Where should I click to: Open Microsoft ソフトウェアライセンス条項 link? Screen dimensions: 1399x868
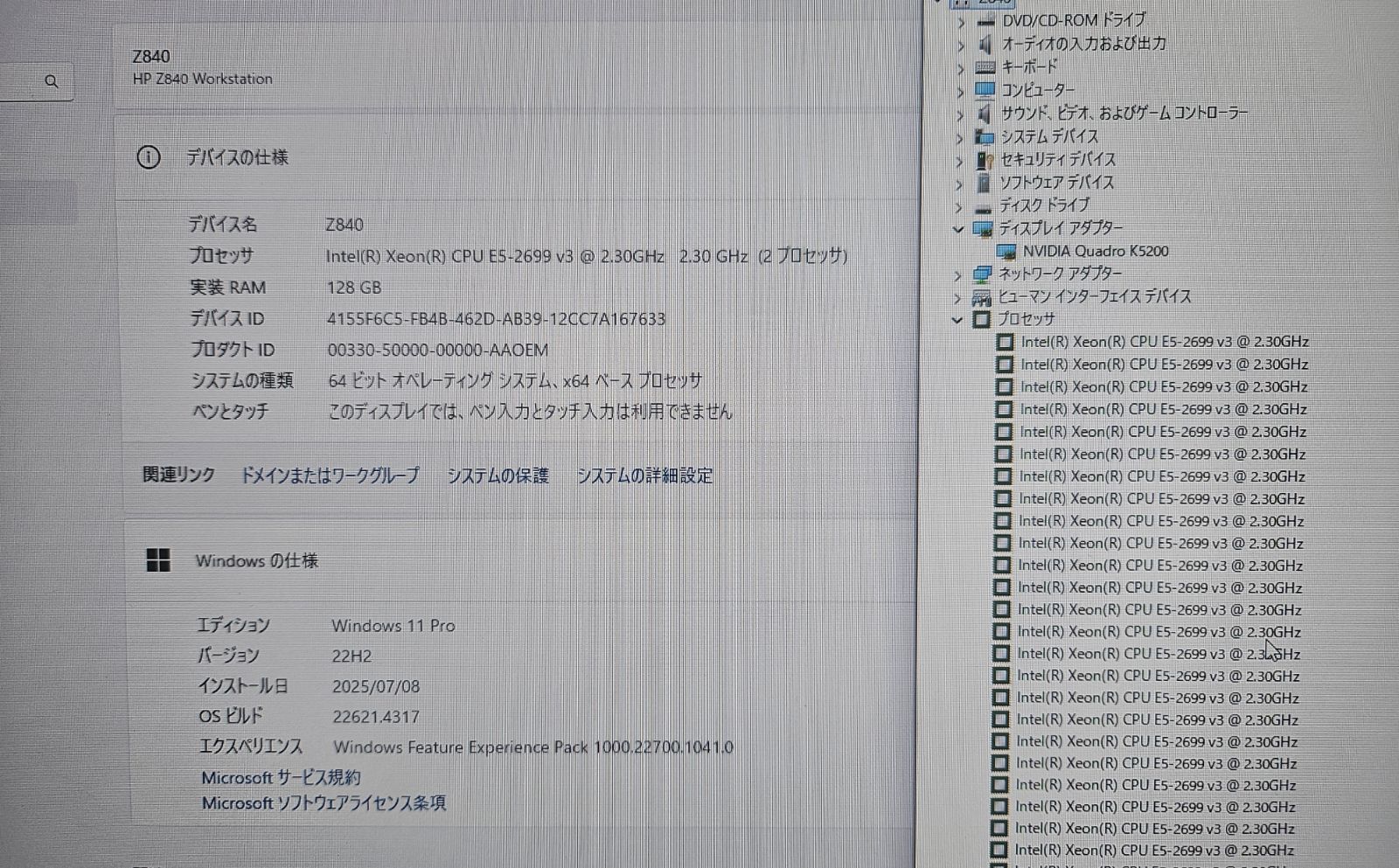click(324, 802)
